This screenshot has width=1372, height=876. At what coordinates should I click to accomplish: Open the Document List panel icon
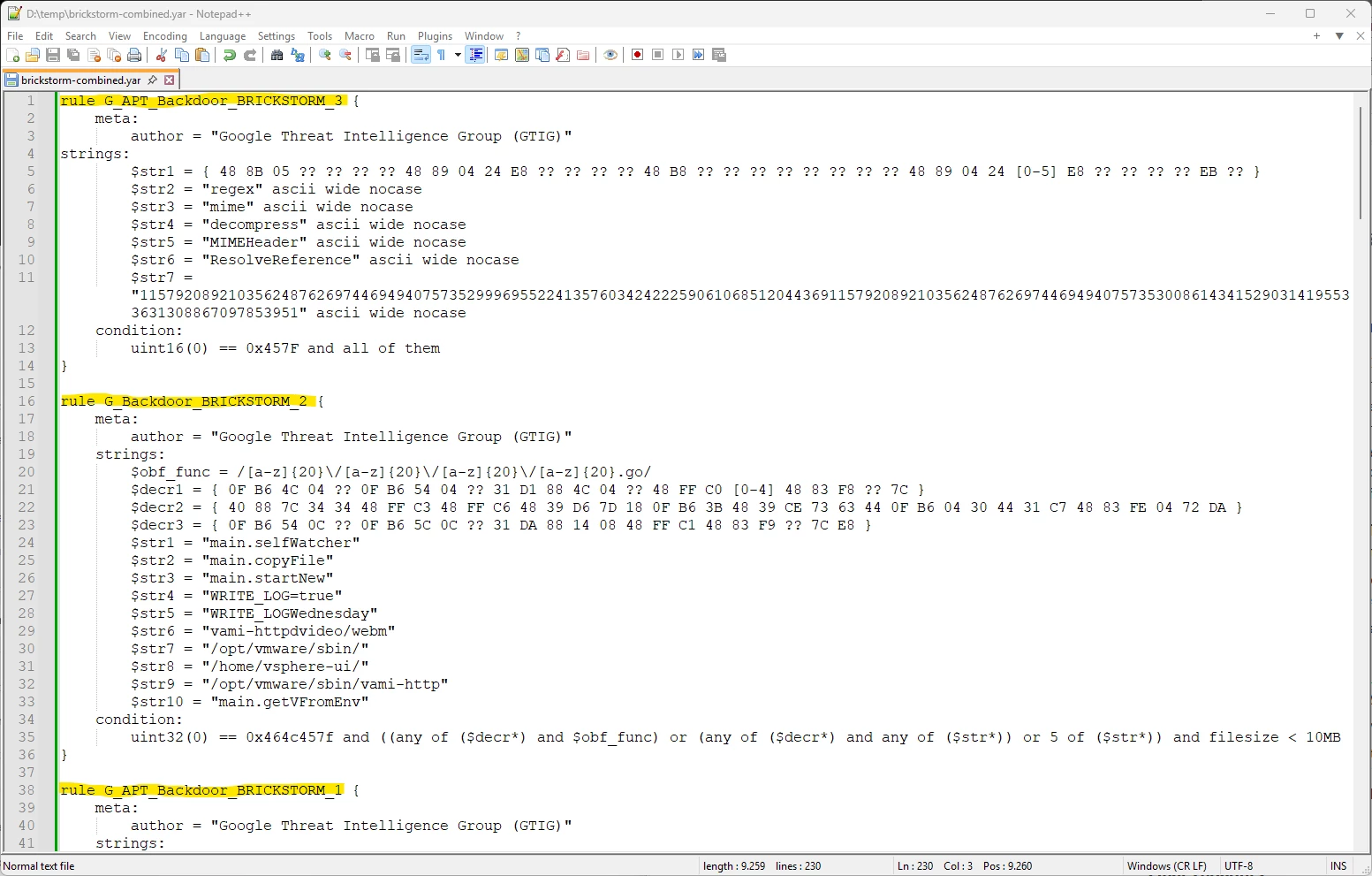tap(542, 55)
